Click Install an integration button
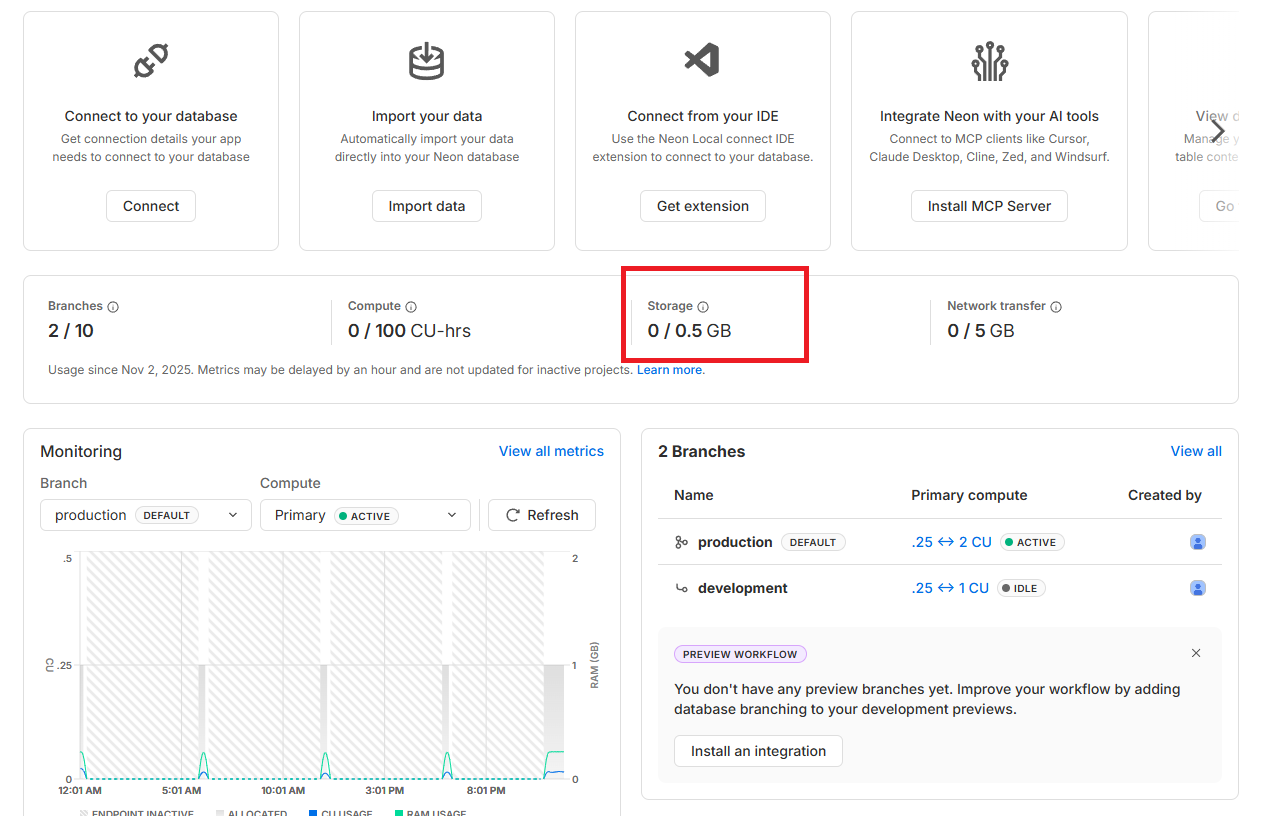Viewport: 1261px width, 816px height. point(759,751)
